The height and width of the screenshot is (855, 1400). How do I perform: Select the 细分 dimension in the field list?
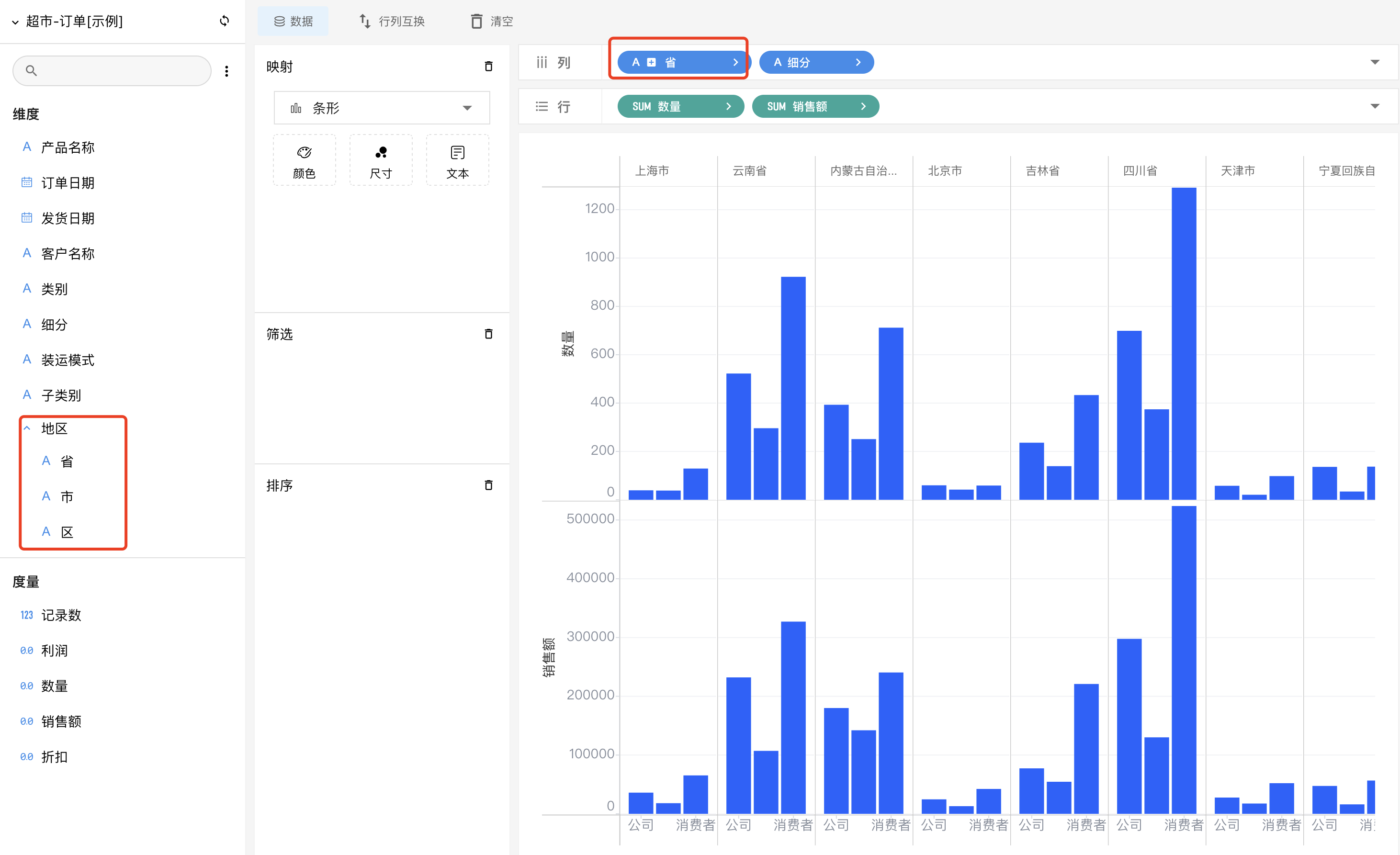pos(54,325)
